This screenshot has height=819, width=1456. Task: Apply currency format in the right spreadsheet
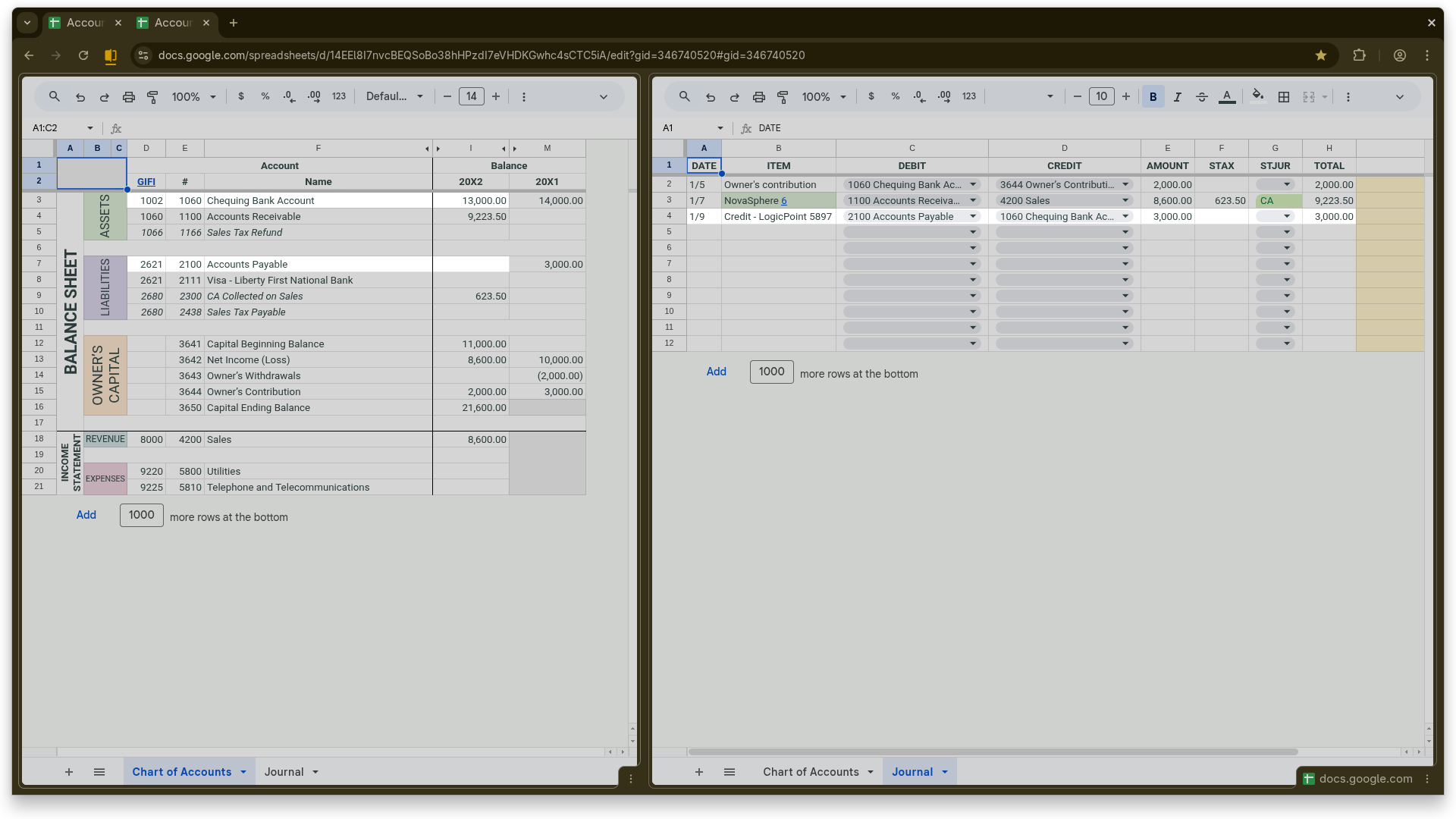click(871, 96)
